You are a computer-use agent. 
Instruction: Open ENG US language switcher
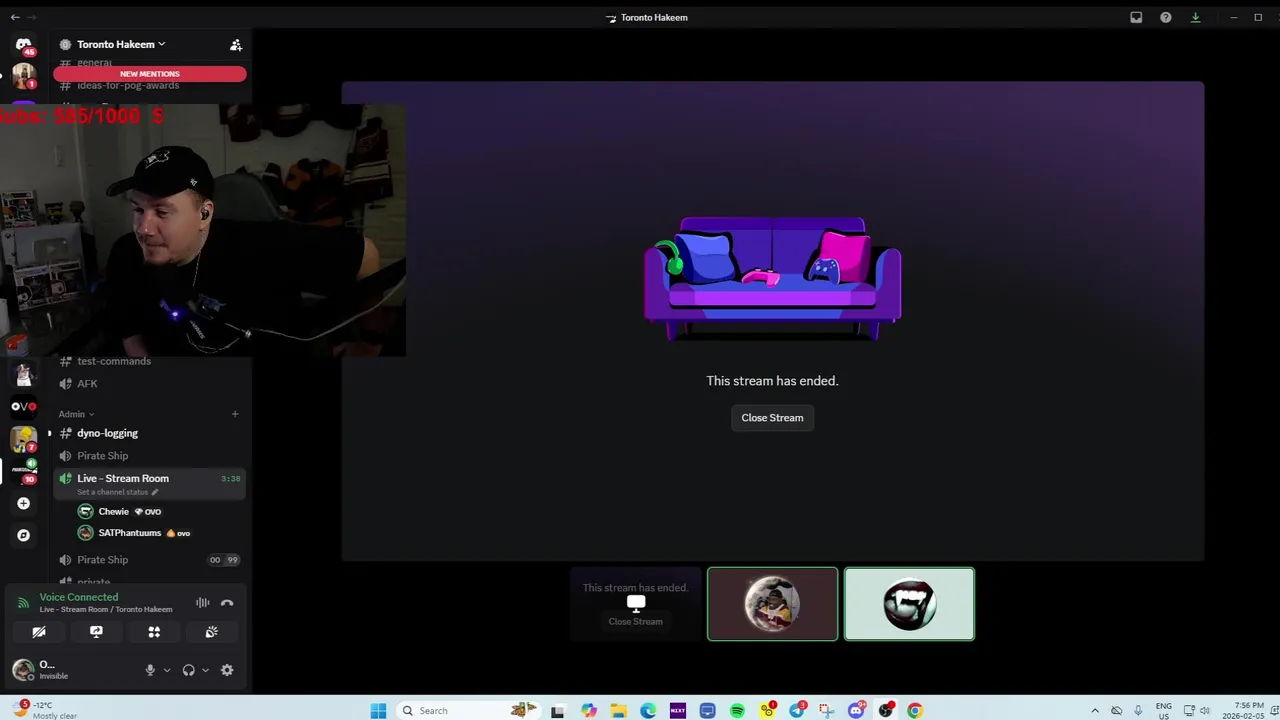[x=1164, y=711]
